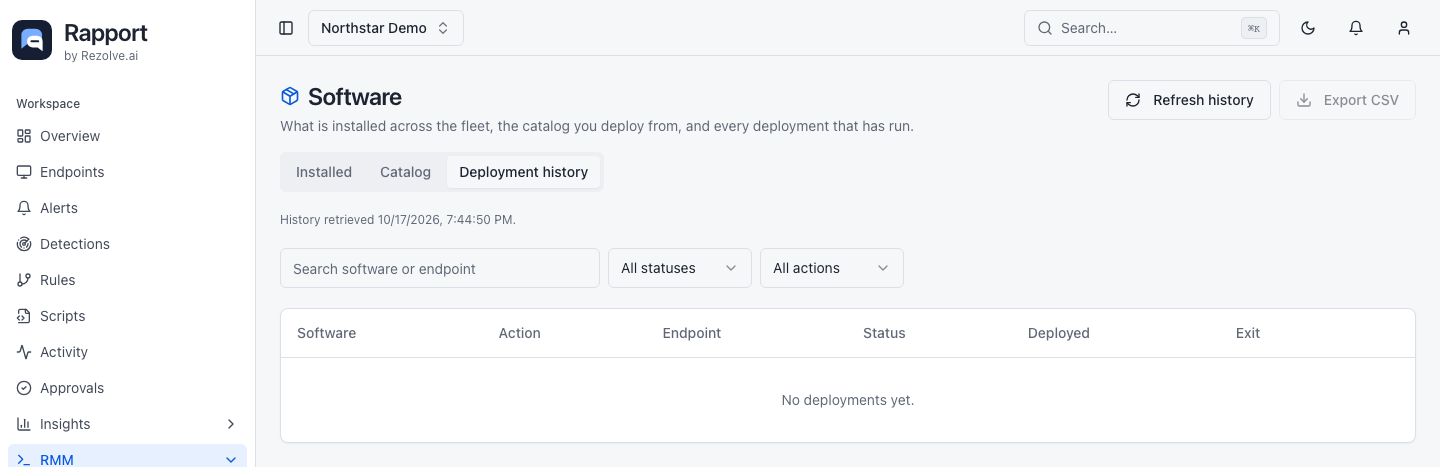The height and width of the screenshot is (467, 1440).
Task: Click the RMM terminal icon
Action: point(24,460)
